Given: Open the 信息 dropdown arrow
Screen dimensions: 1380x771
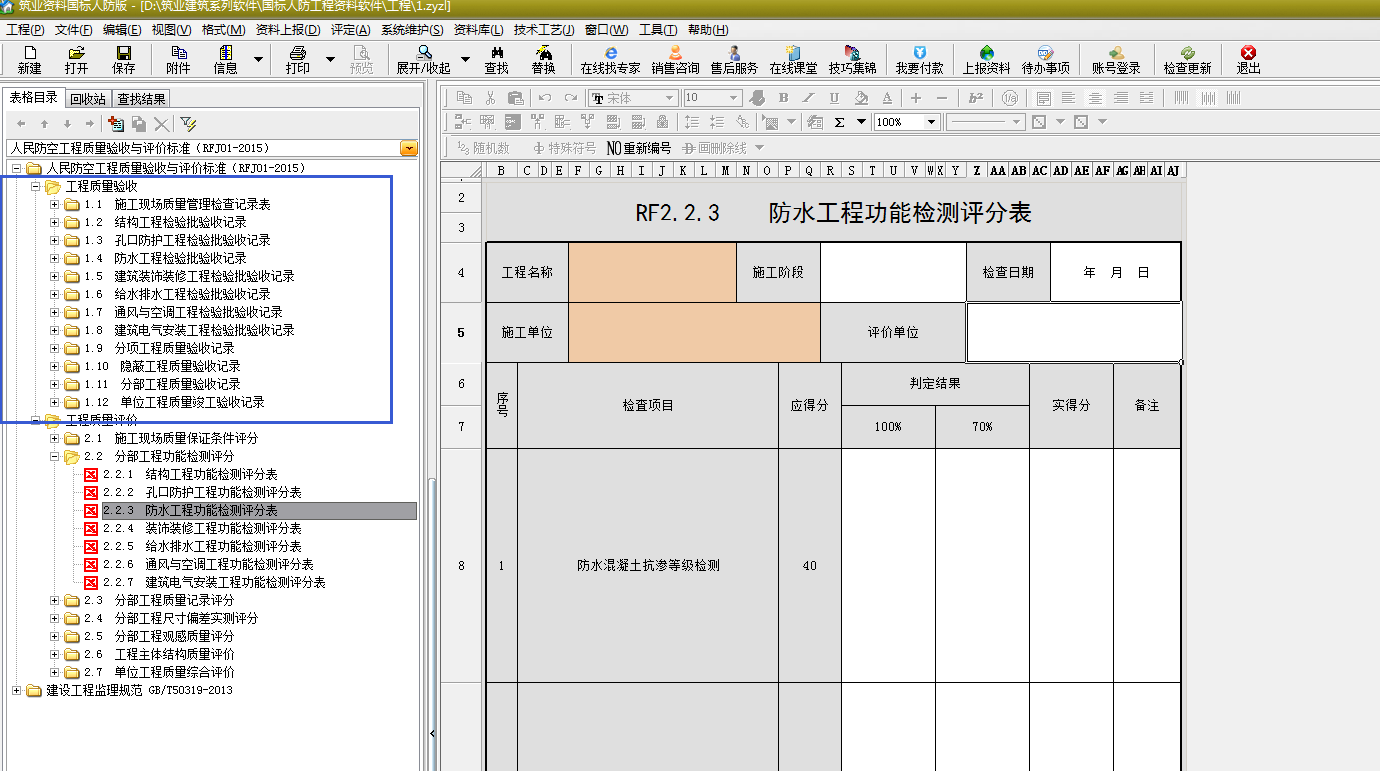Looking at the screenshot, I should point(259,60).
